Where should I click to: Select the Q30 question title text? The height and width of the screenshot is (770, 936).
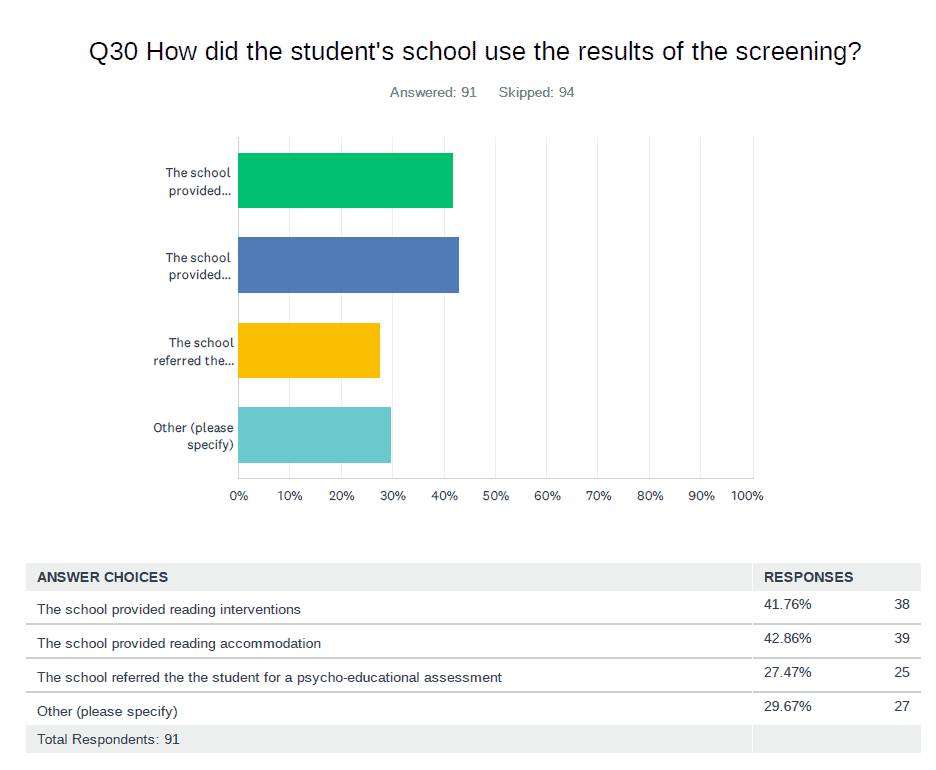point(475,53)
